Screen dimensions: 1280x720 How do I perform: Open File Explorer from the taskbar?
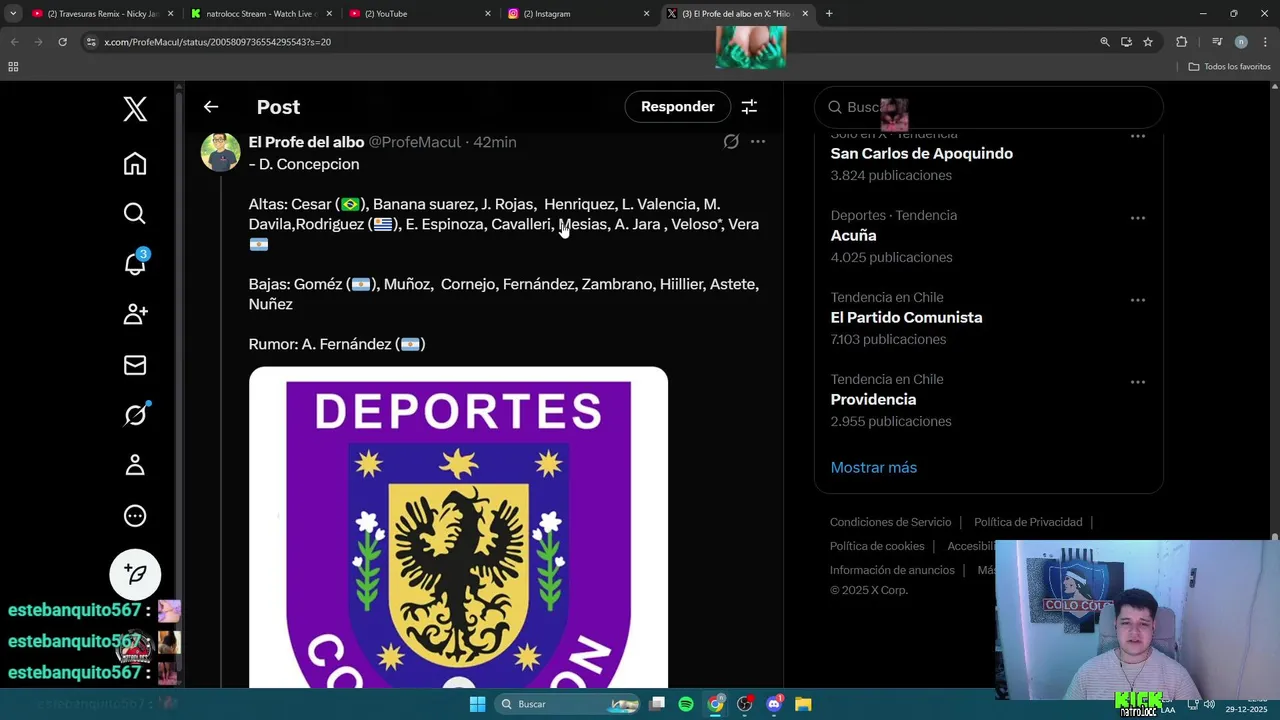[x=803, y=704]
